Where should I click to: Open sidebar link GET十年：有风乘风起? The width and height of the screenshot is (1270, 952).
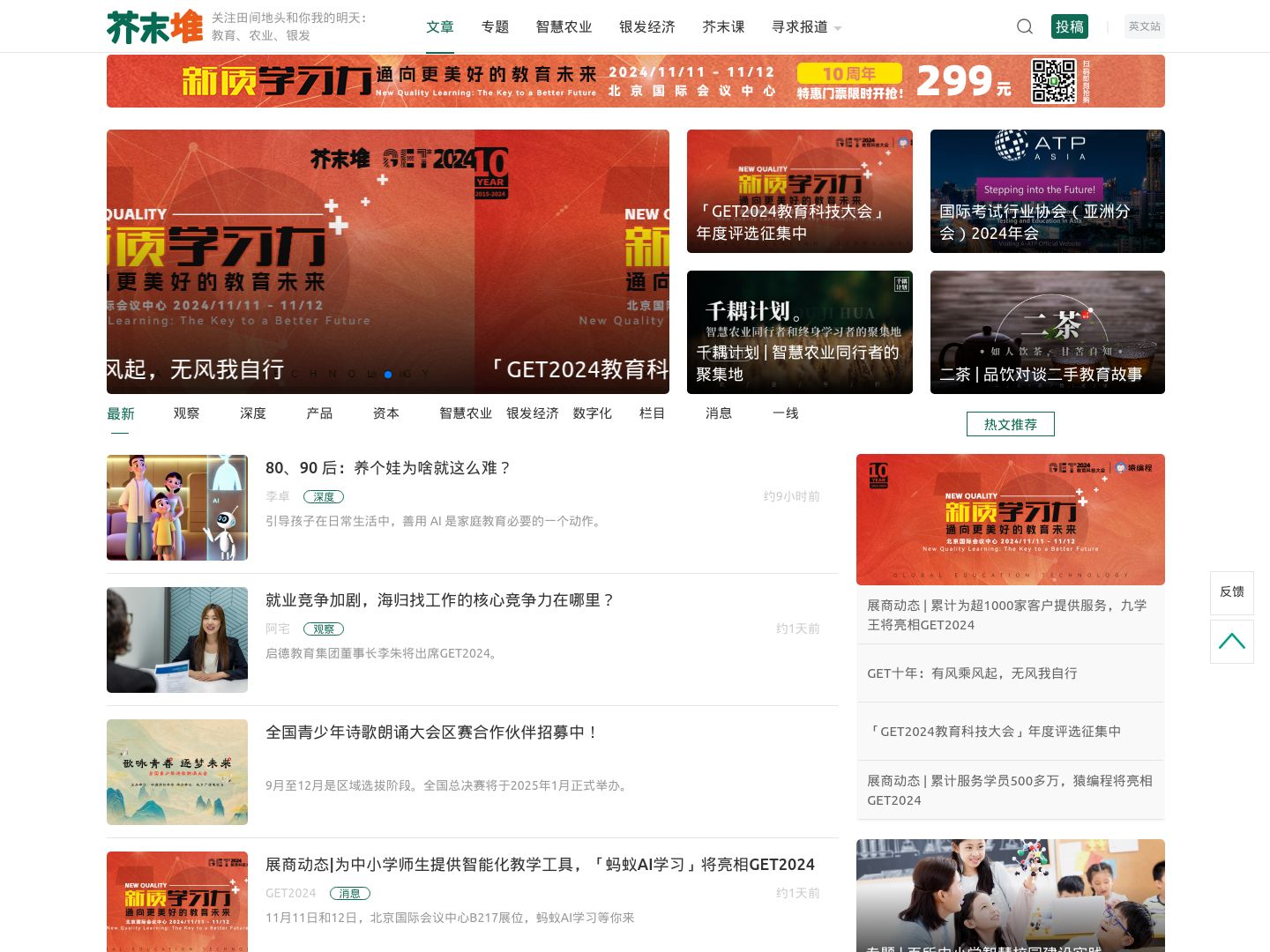[x=972, y=673]
